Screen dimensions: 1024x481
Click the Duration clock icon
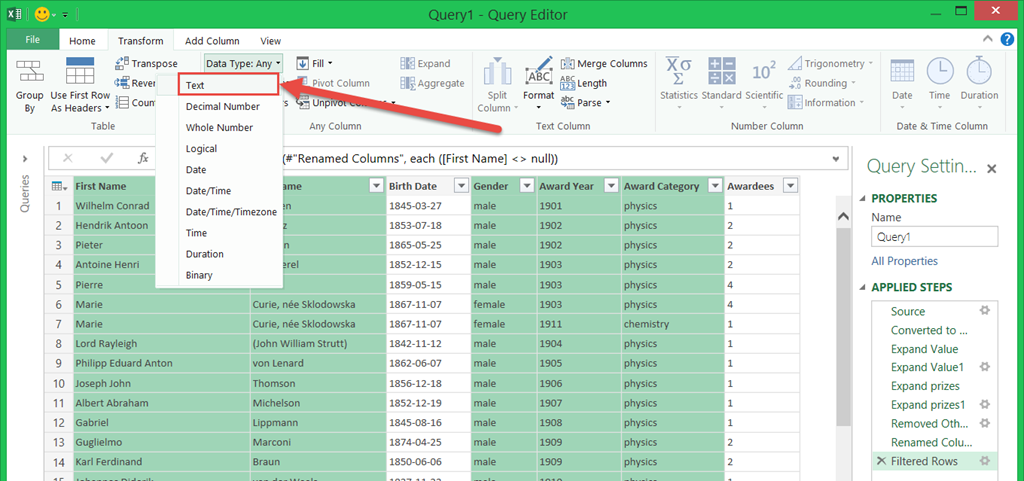pyautogui.click(x=978, y=71)
